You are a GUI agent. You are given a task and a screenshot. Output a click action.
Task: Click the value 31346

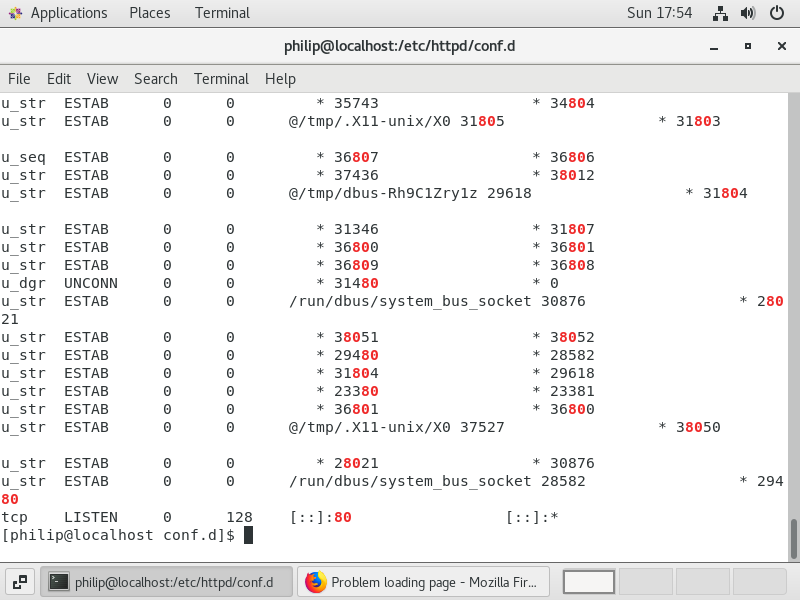pos(356,229)
